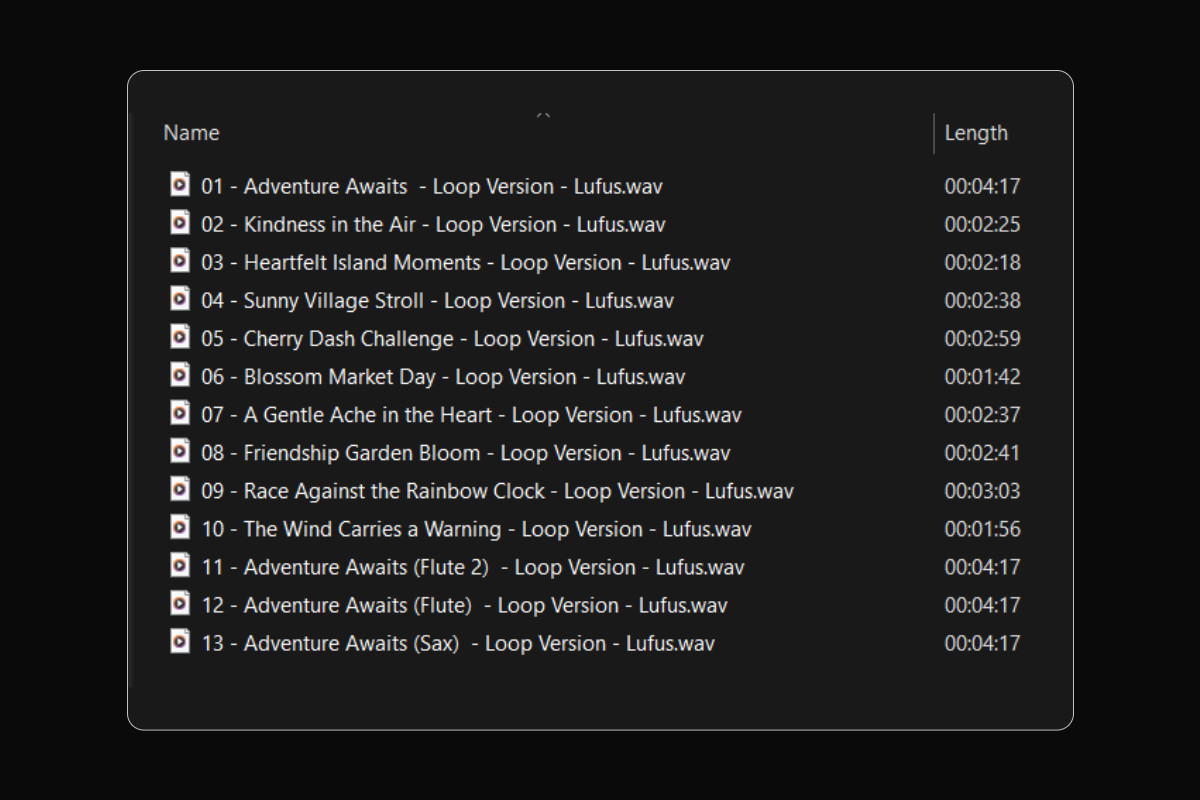
Task: Select Adventure Awaits (Flute 2) file name
Action: click(x=472, y=567)
